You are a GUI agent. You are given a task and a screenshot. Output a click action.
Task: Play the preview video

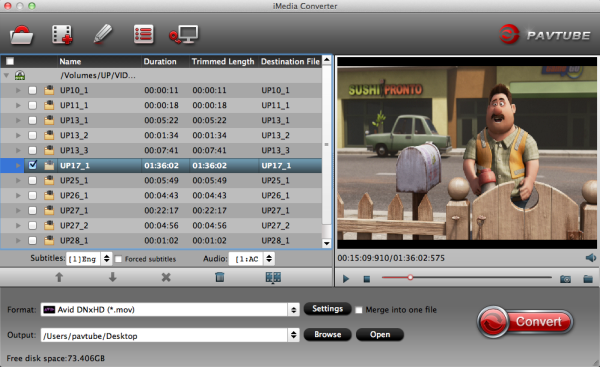click(x=346, y=279)
